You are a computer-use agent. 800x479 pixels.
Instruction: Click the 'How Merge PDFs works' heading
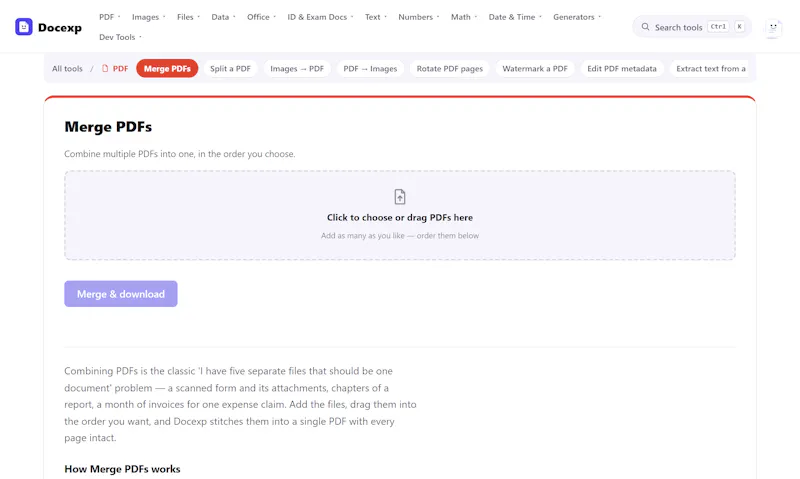122,469
